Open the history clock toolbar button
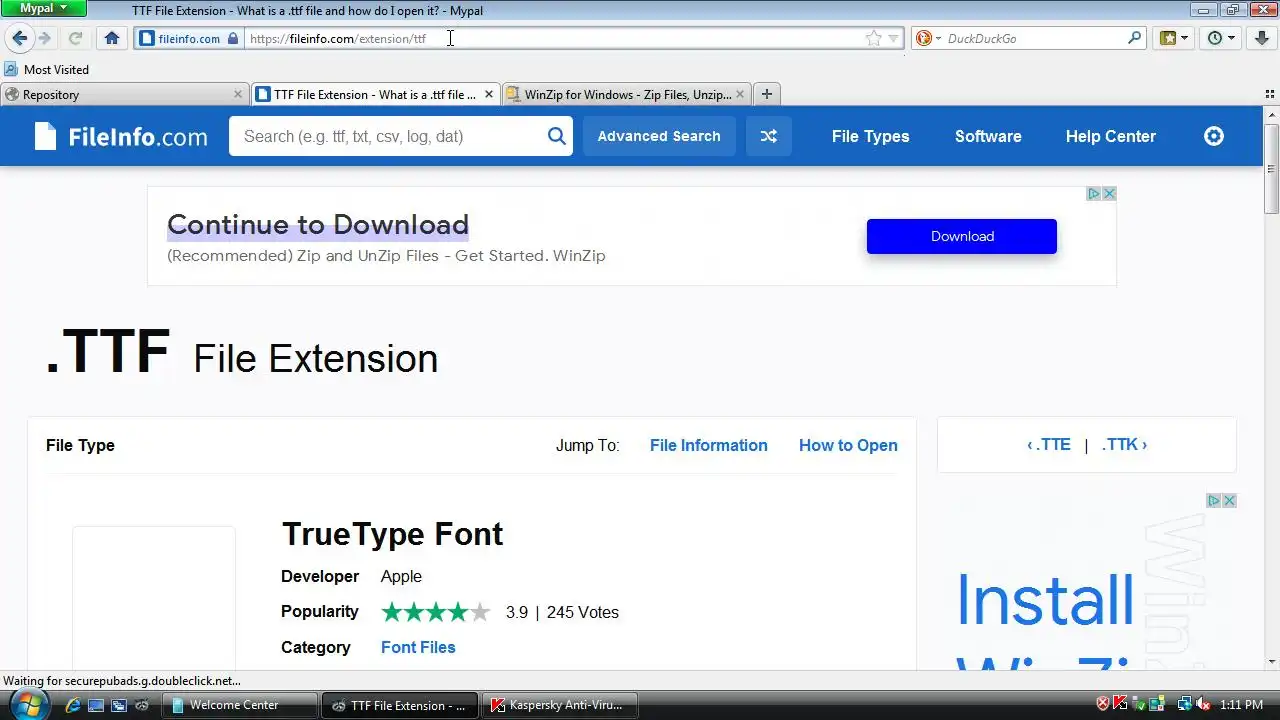The height and width of the screenshot is (720, 1280). pos(1220,38)
